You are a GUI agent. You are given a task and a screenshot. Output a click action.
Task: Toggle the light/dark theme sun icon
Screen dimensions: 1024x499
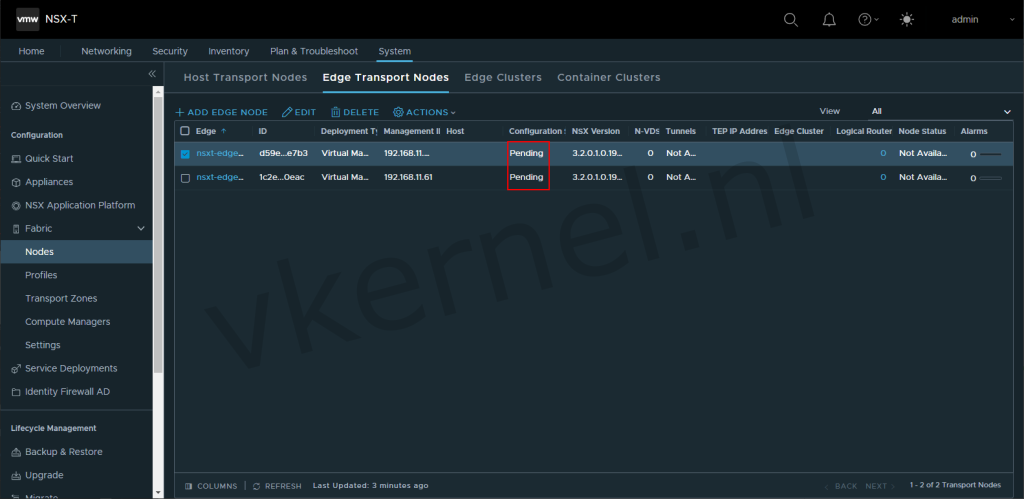click(906, 20)
